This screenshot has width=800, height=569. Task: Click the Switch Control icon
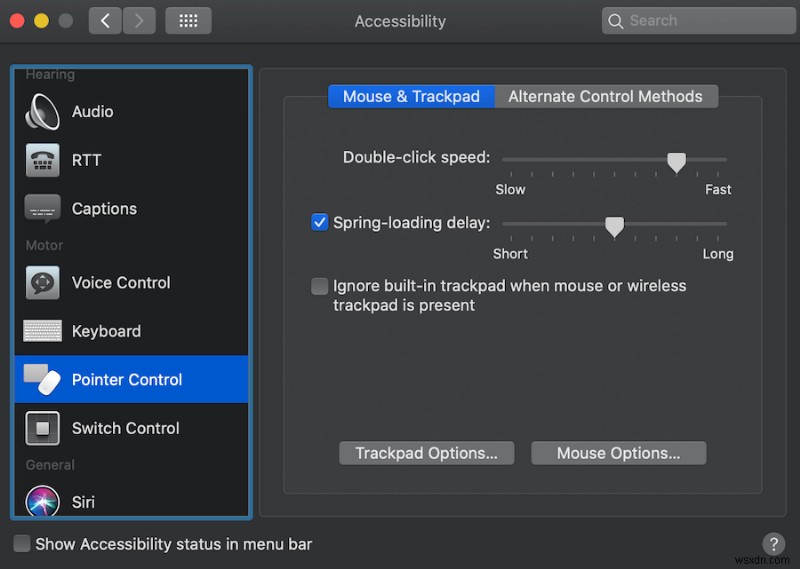point(42,428)
